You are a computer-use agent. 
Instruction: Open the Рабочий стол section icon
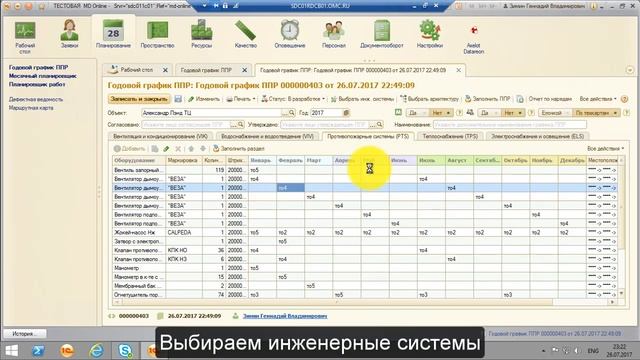tap(25, 31)
